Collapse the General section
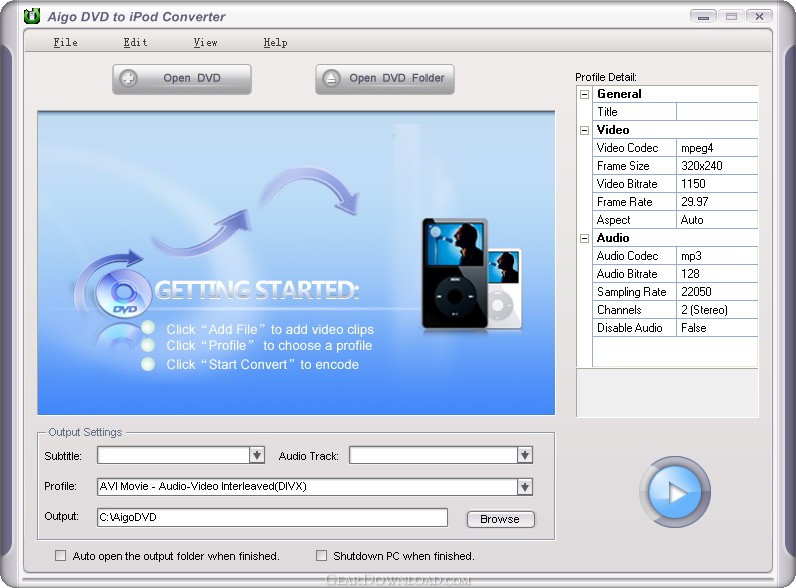796x588 pixels. pyautogui.click(x=584, y=94)
